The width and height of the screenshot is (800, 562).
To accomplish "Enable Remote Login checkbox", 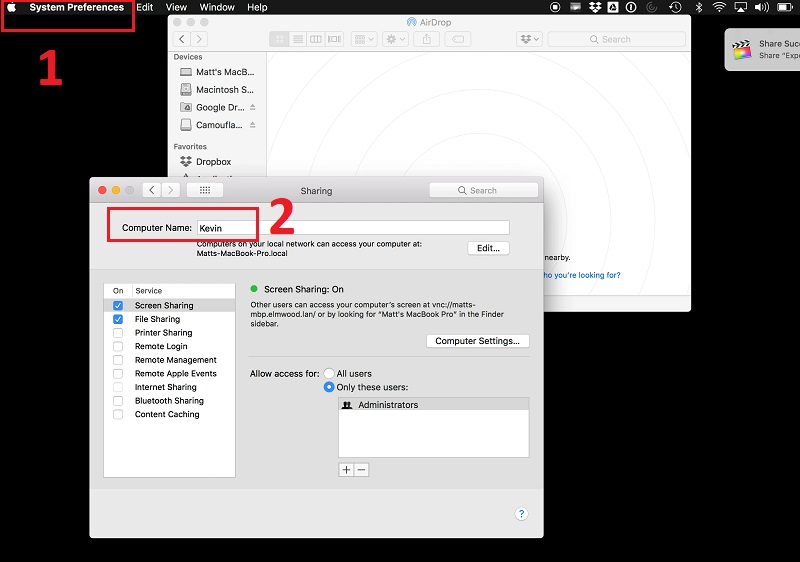I will point(118,346).
